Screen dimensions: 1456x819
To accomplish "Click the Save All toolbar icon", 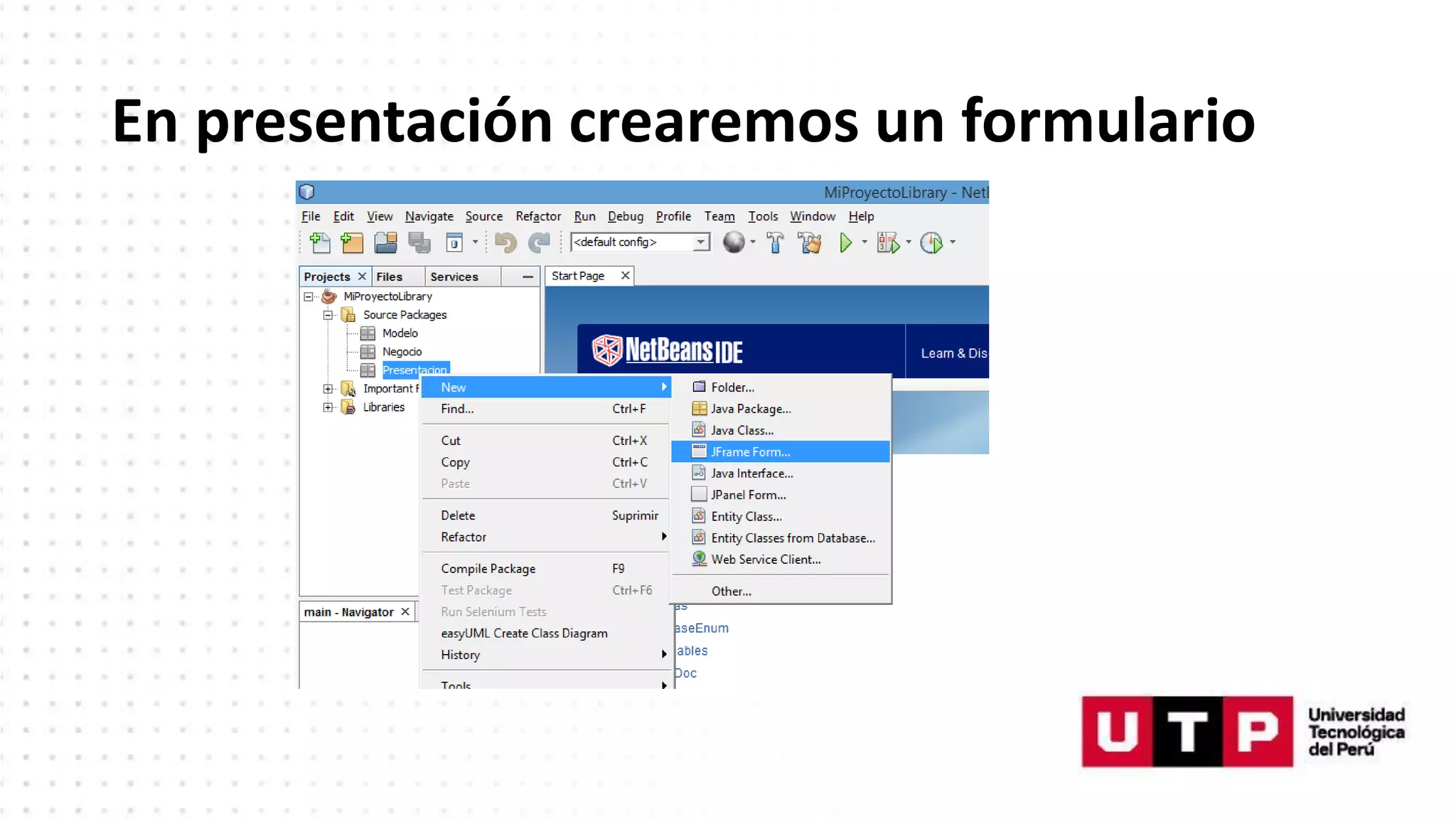I will click(x=419, y=243).
